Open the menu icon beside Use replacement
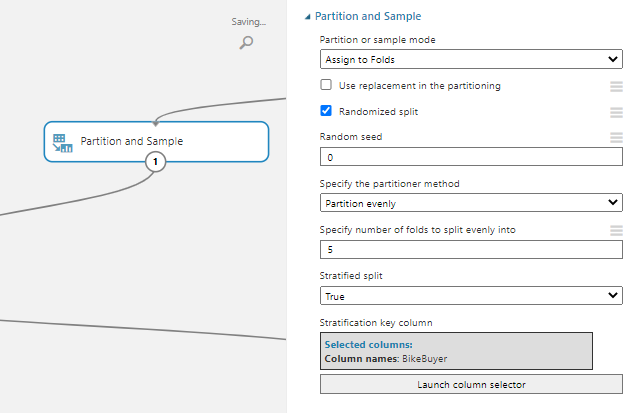The image size is (633, 413). coord(616,86)
